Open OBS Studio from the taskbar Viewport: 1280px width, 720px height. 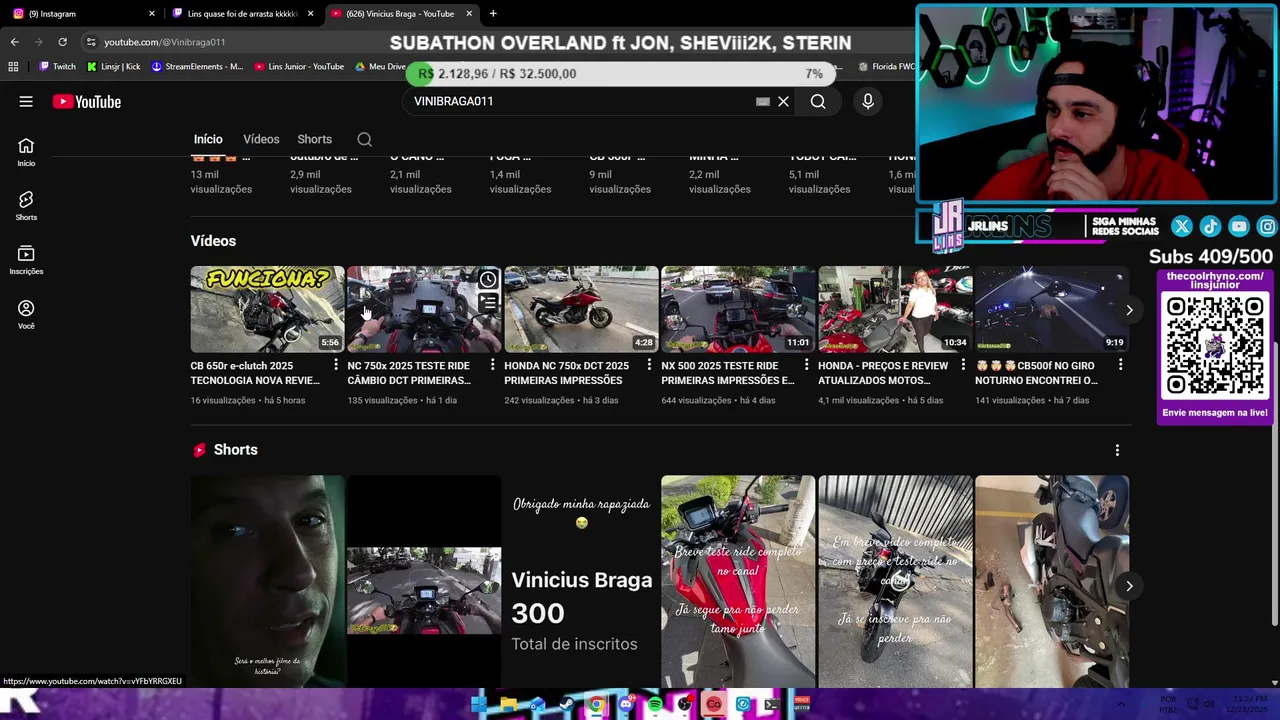tap(684, 704)
